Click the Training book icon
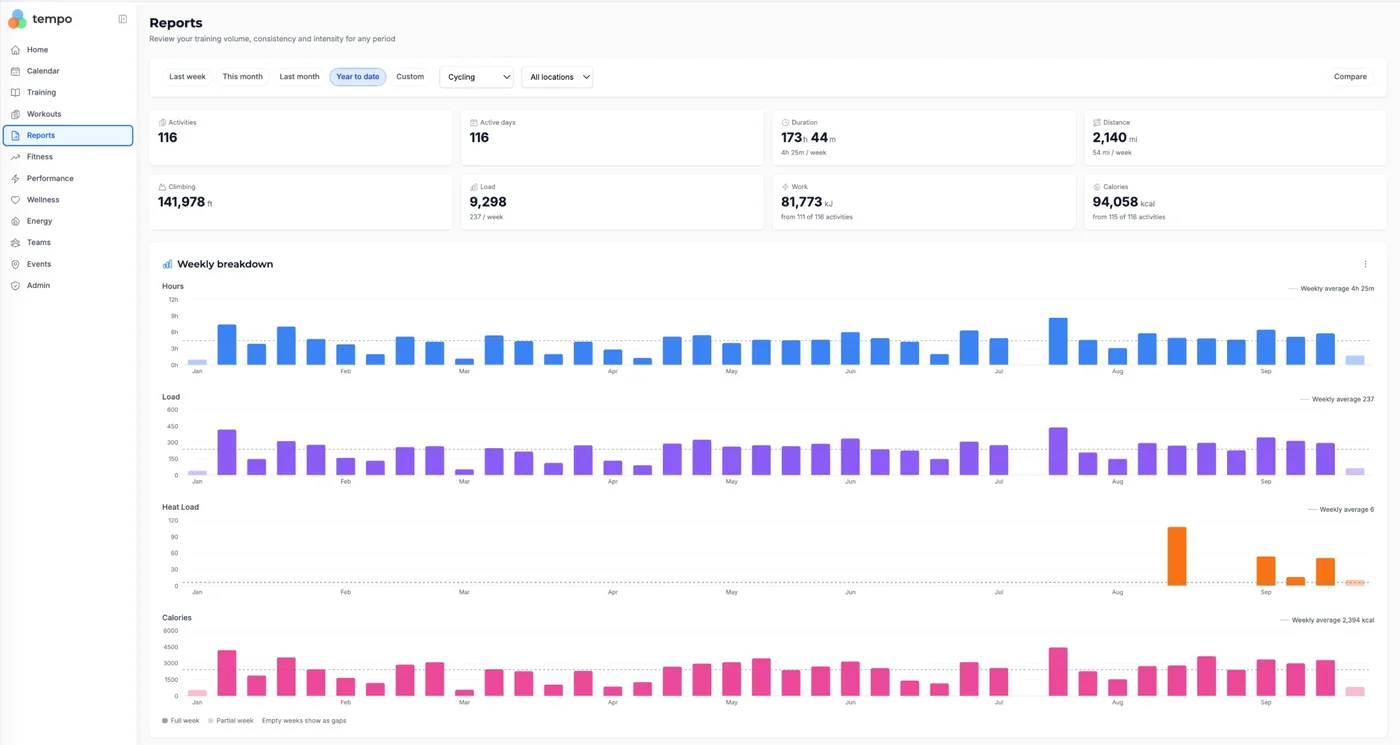This screenshot has height=745, width=1400. 15,93
